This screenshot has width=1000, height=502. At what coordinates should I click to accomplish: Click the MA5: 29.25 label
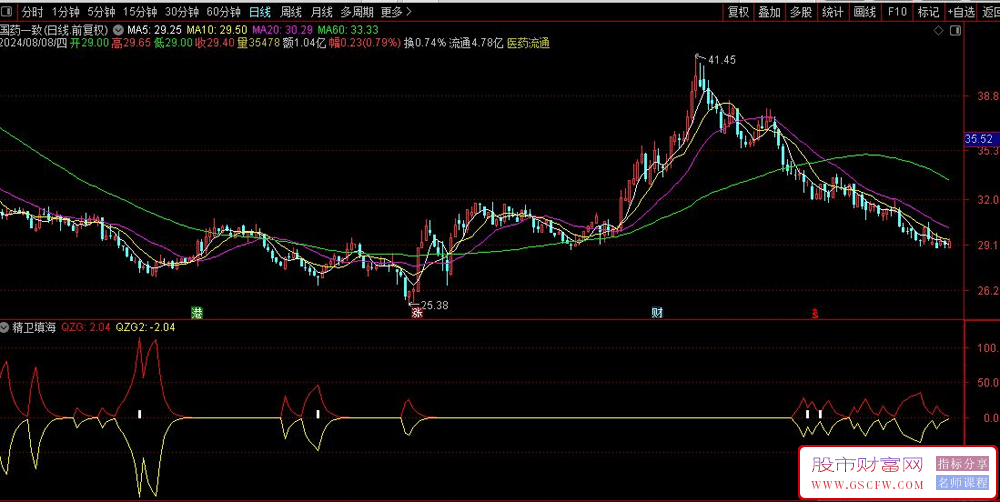coord(155,29)
